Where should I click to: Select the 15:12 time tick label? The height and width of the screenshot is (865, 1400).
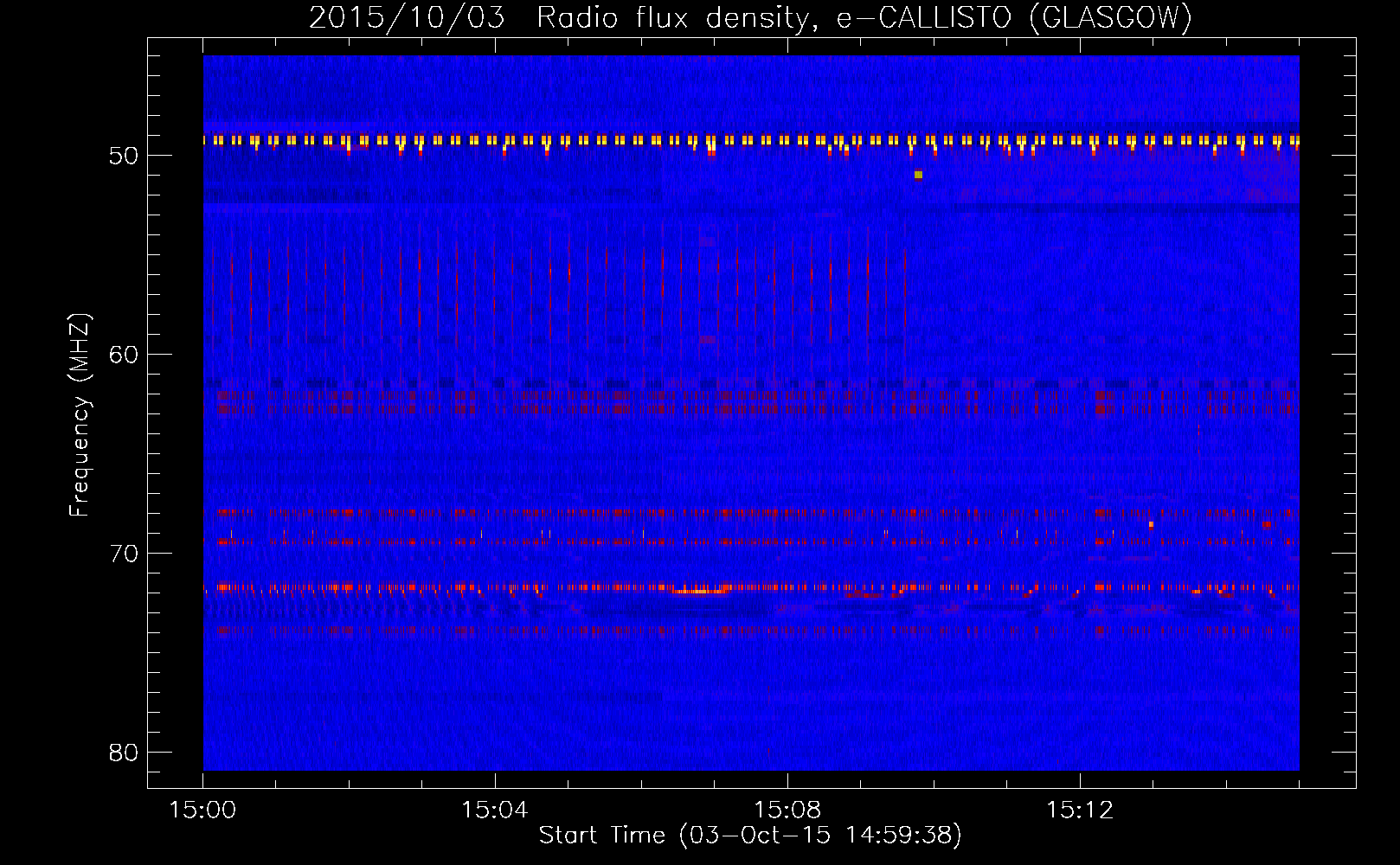coord(1079,810)
